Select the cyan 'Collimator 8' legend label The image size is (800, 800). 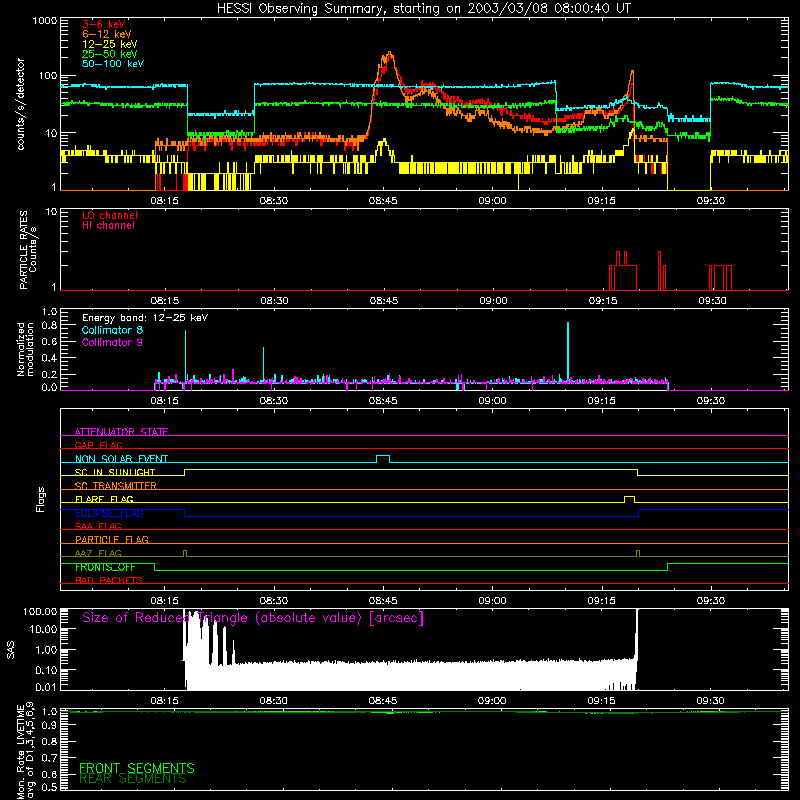click(x=112, y=330)
